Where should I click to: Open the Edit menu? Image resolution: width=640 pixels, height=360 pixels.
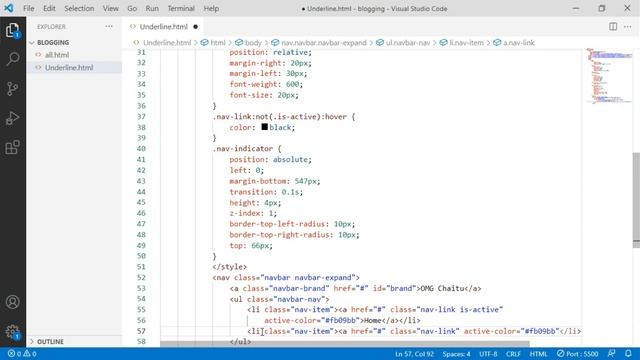click(49, 9)
